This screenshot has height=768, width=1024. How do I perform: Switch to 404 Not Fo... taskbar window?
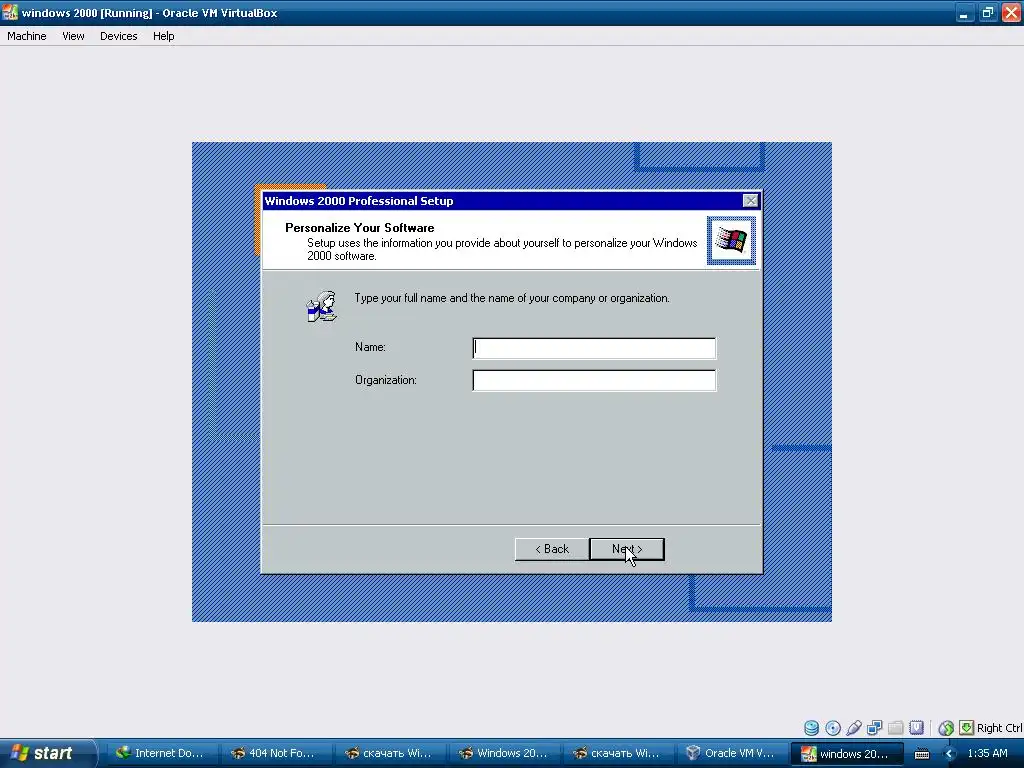pyautogui.click(x=275, y=753)
